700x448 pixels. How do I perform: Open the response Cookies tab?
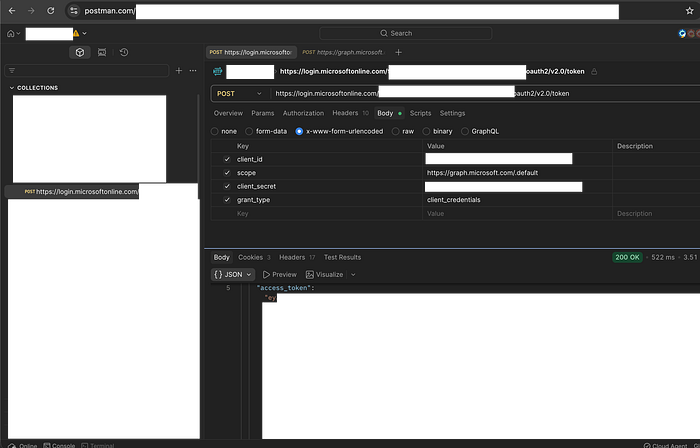pos(254,257)
